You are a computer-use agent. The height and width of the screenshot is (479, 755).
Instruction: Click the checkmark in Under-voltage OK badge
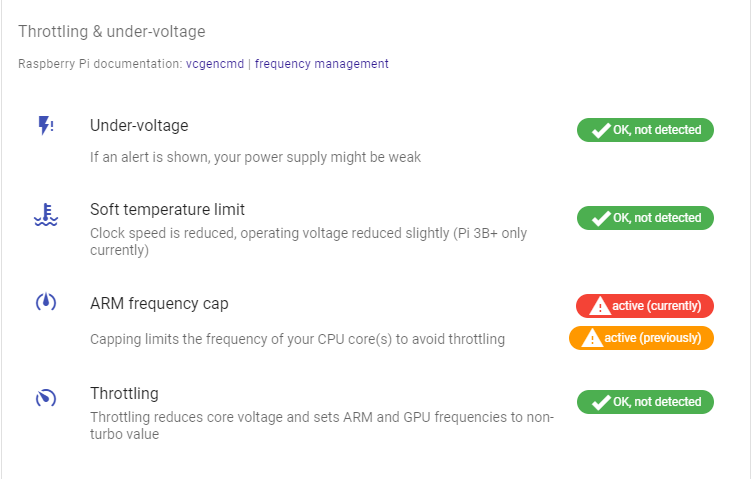pos(601,130)
